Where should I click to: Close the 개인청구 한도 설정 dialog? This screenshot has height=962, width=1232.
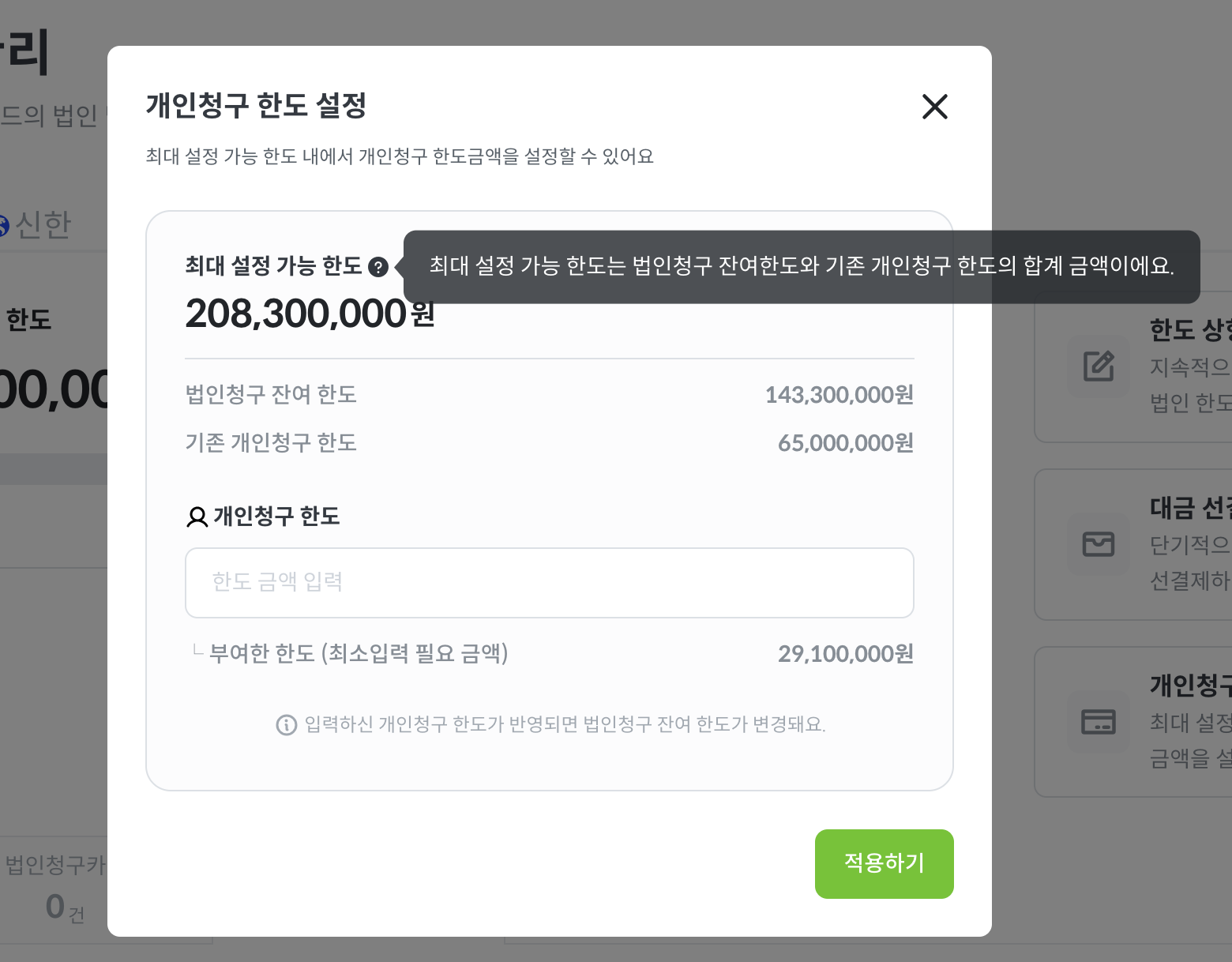pyautogui.click(x=934, y=107)
